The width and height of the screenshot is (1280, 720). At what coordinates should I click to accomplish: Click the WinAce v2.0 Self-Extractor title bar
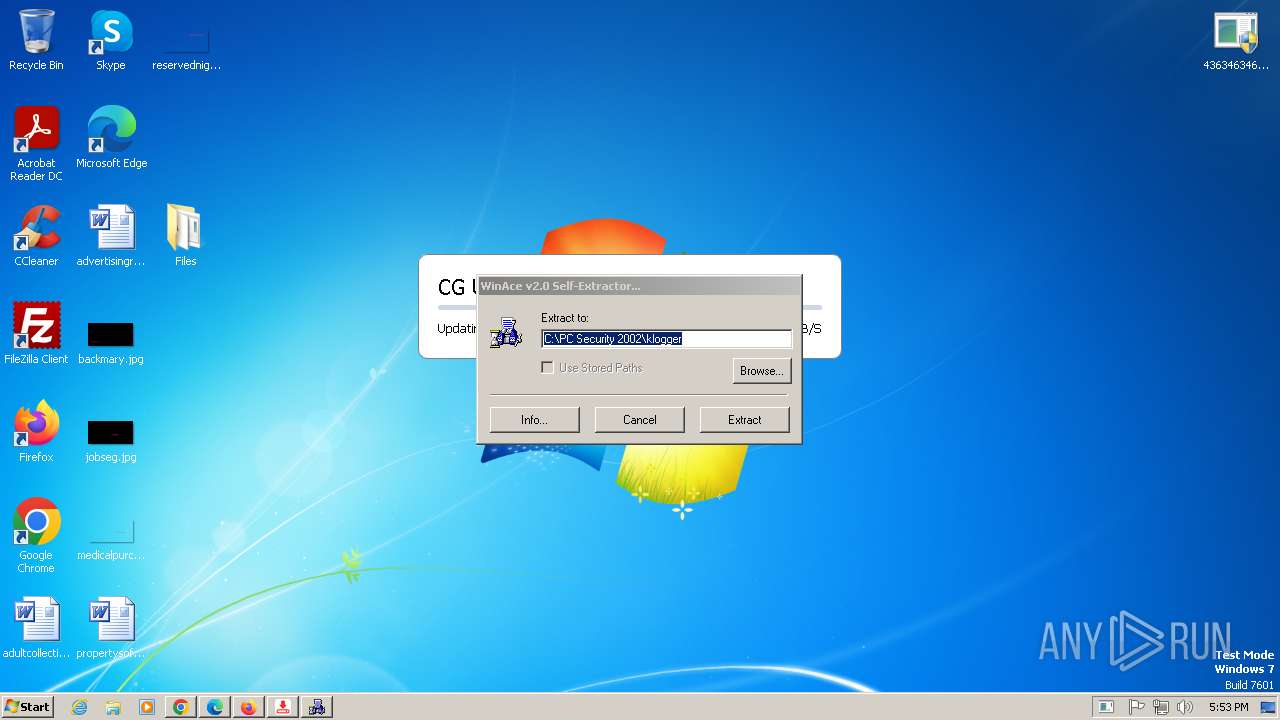pyautogui.click(x=639, y=286)
